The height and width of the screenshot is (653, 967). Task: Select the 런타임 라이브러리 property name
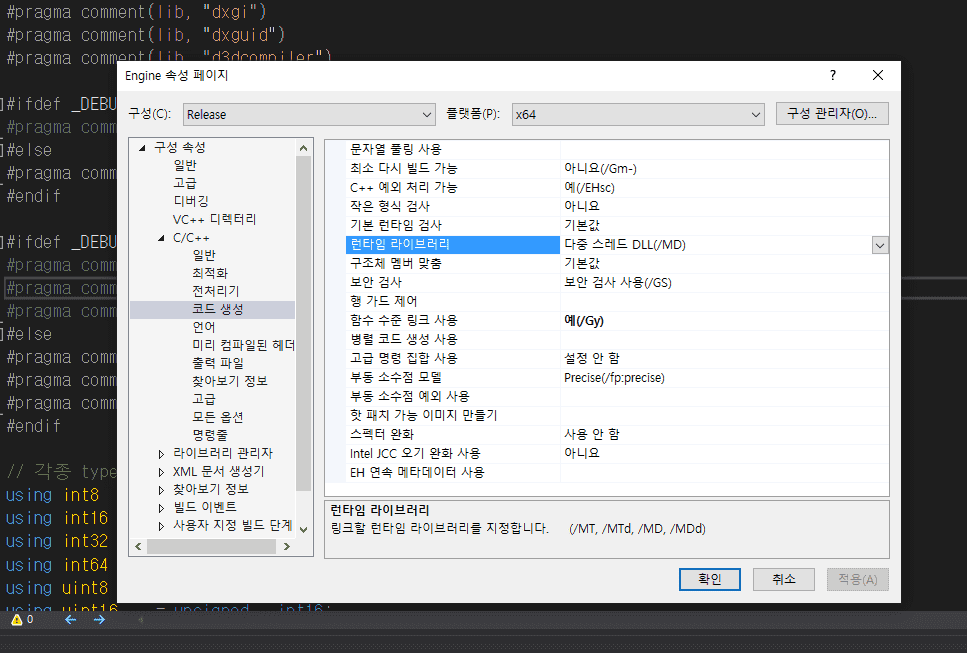(x=453, y=245)
